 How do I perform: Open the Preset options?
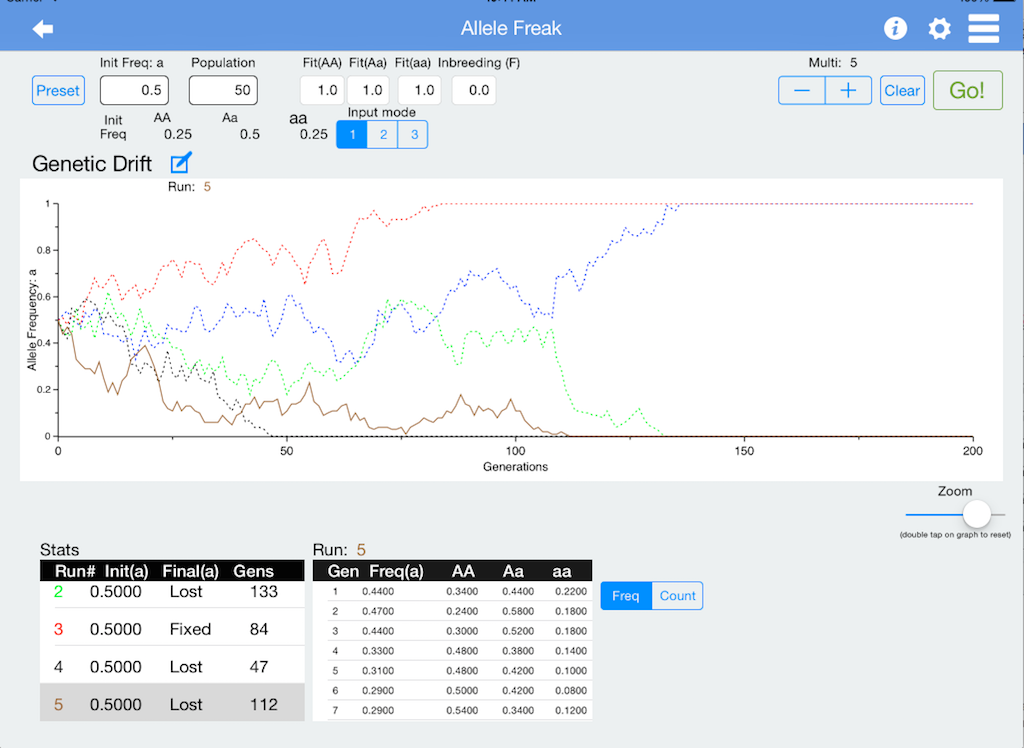(58, 91)
